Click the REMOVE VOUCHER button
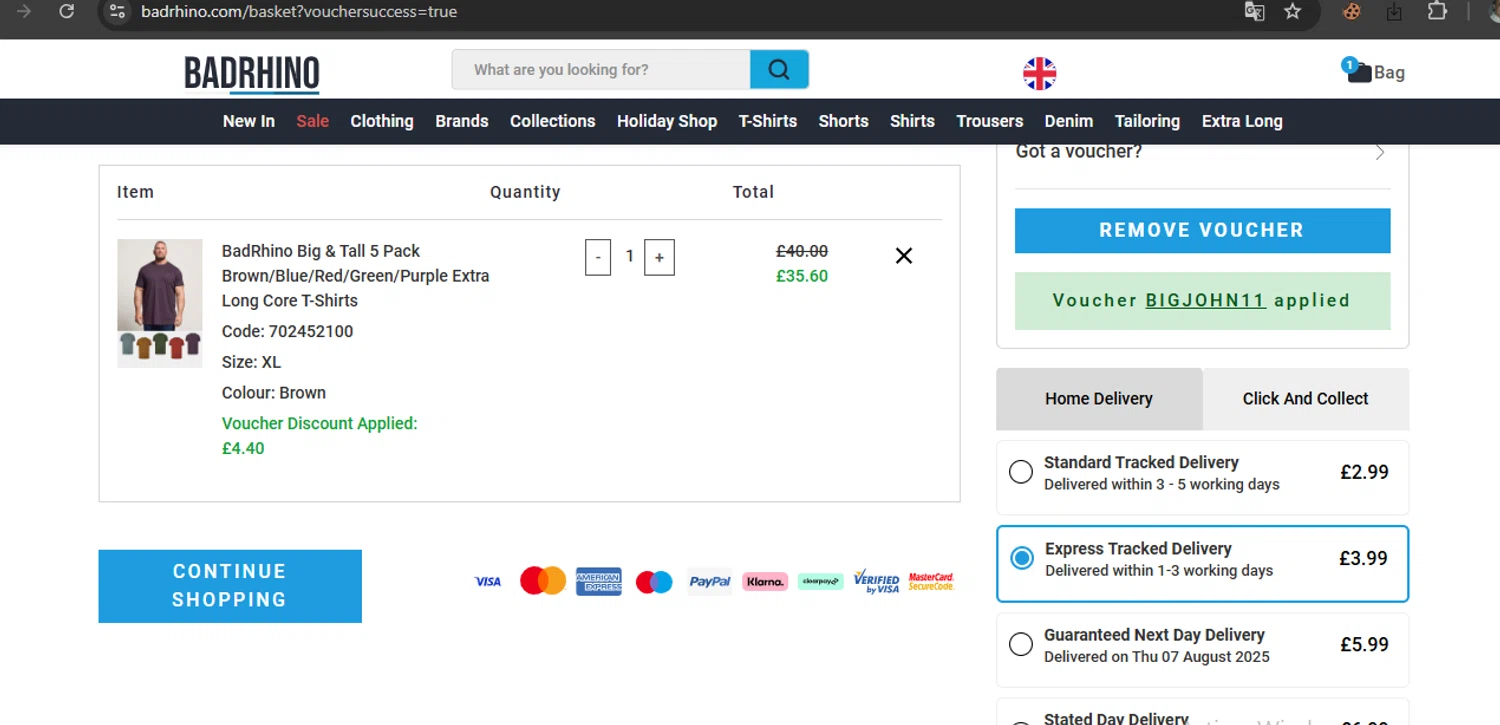 [1202, 230]
